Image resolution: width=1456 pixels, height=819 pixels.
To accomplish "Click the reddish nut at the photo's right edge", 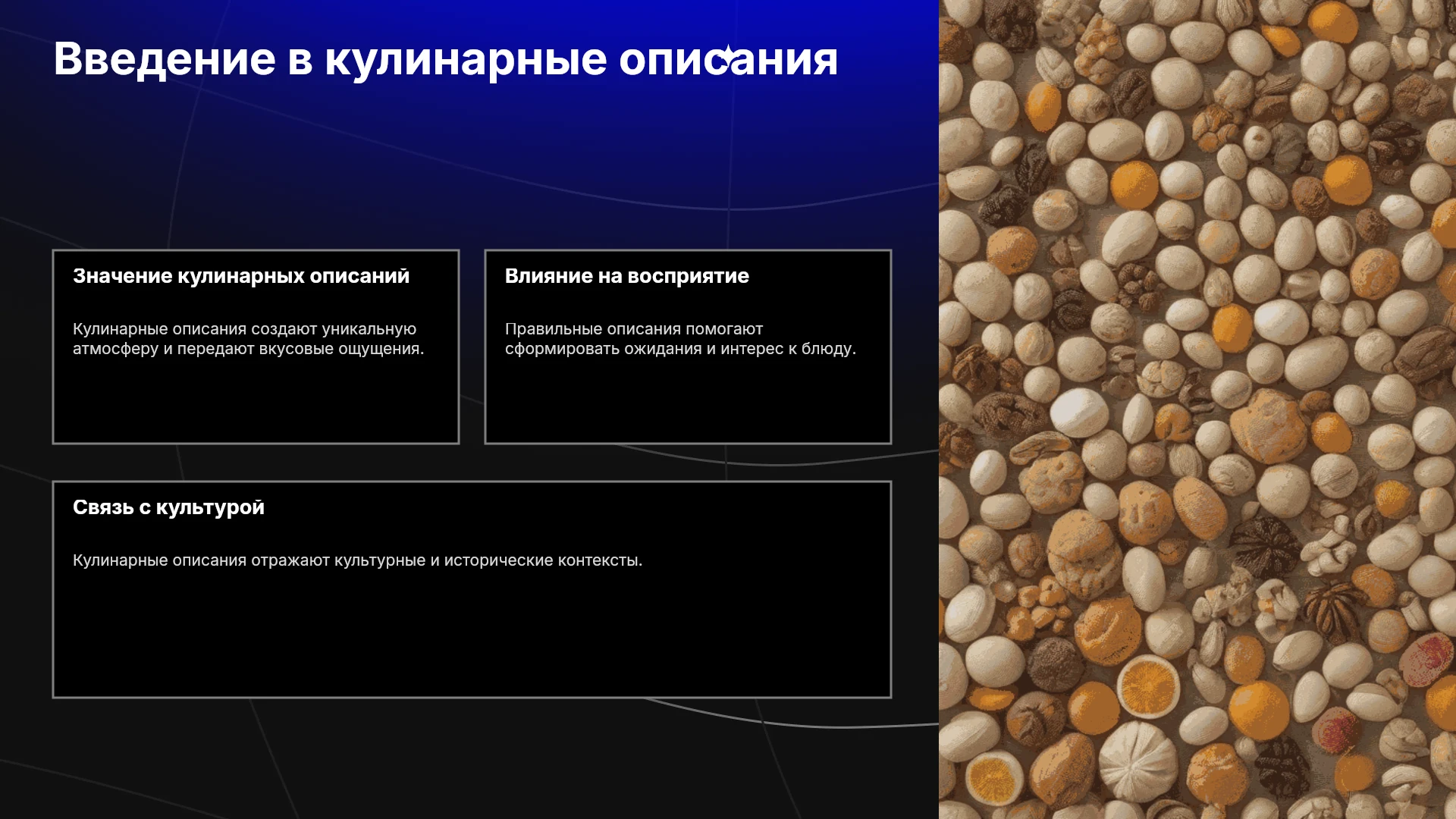I will [1427, 658].
